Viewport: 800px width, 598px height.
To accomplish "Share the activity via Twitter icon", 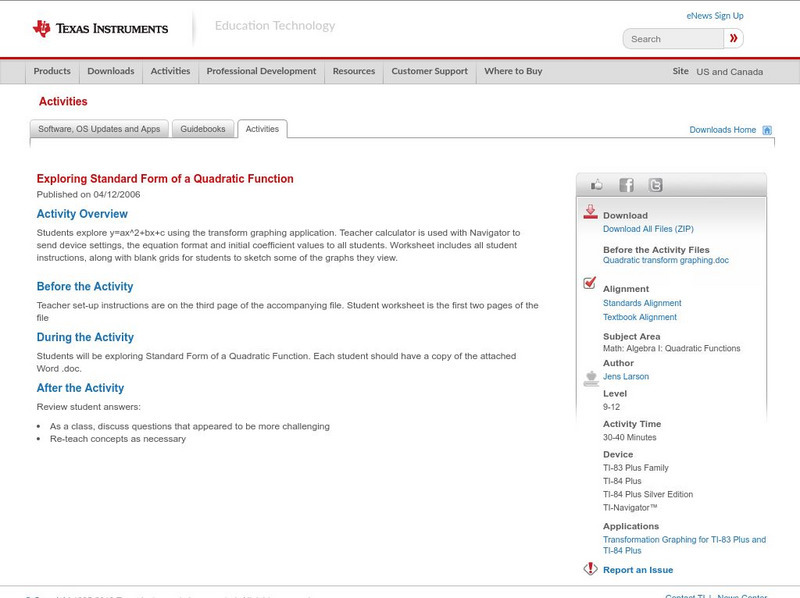I will [656, 185].
